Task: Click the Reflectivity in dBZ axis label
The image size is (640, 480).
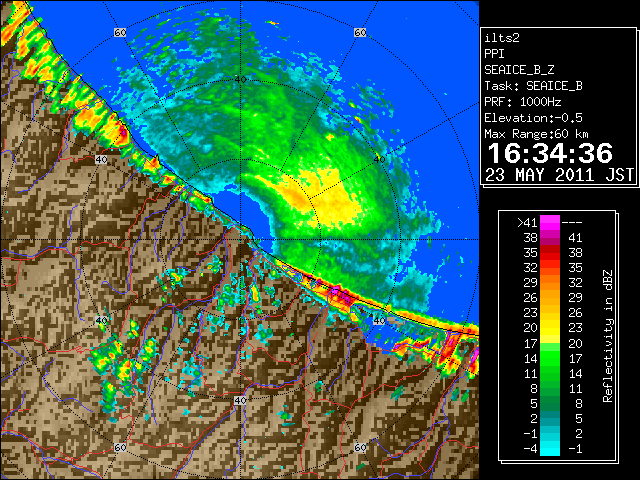Action: (608, 336)
